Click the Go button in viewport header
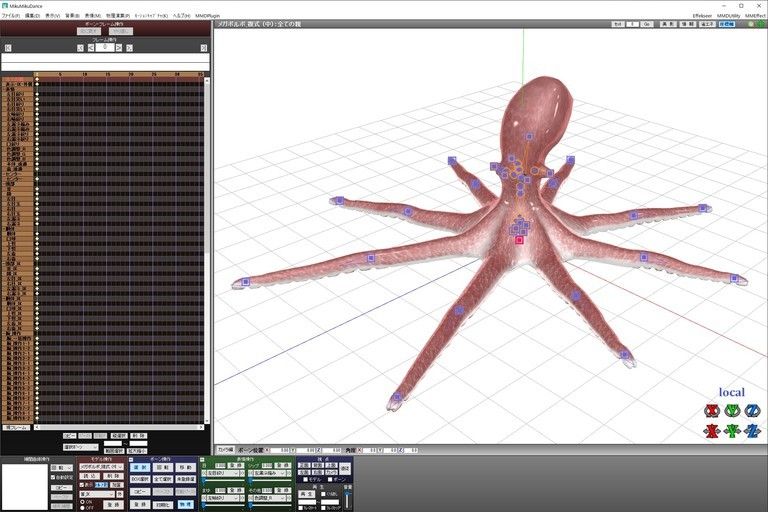Image resolution: width=768 pixels, height=512 pixels. [647, 24]
